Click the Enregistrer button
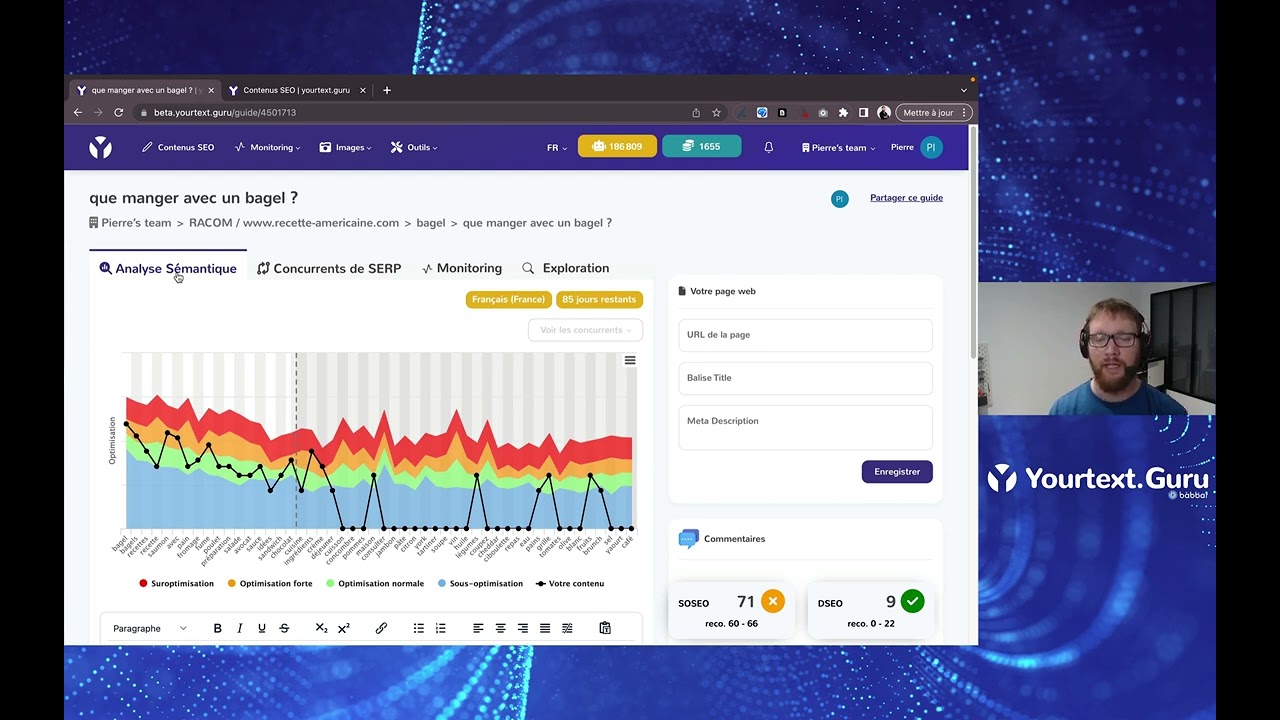The width and height of the screenshot is (1280, 720). (897, 472)
